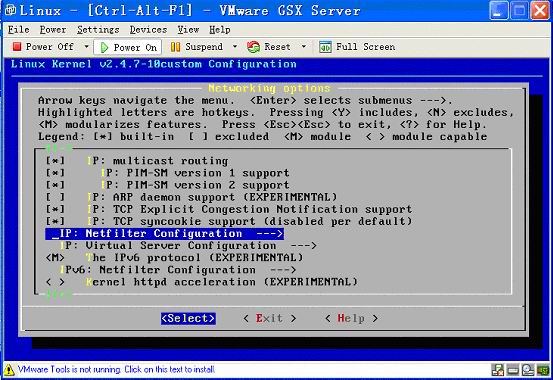Image resolution: width=553 pixels, height=380 pixels.
Task: Click the Power On toolbar label
Action: [135, 47]
